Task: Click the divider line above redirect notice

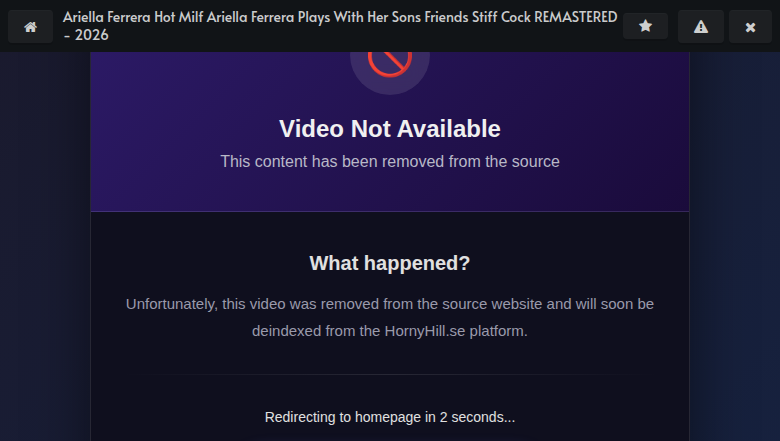Action: tap(390, 374)
